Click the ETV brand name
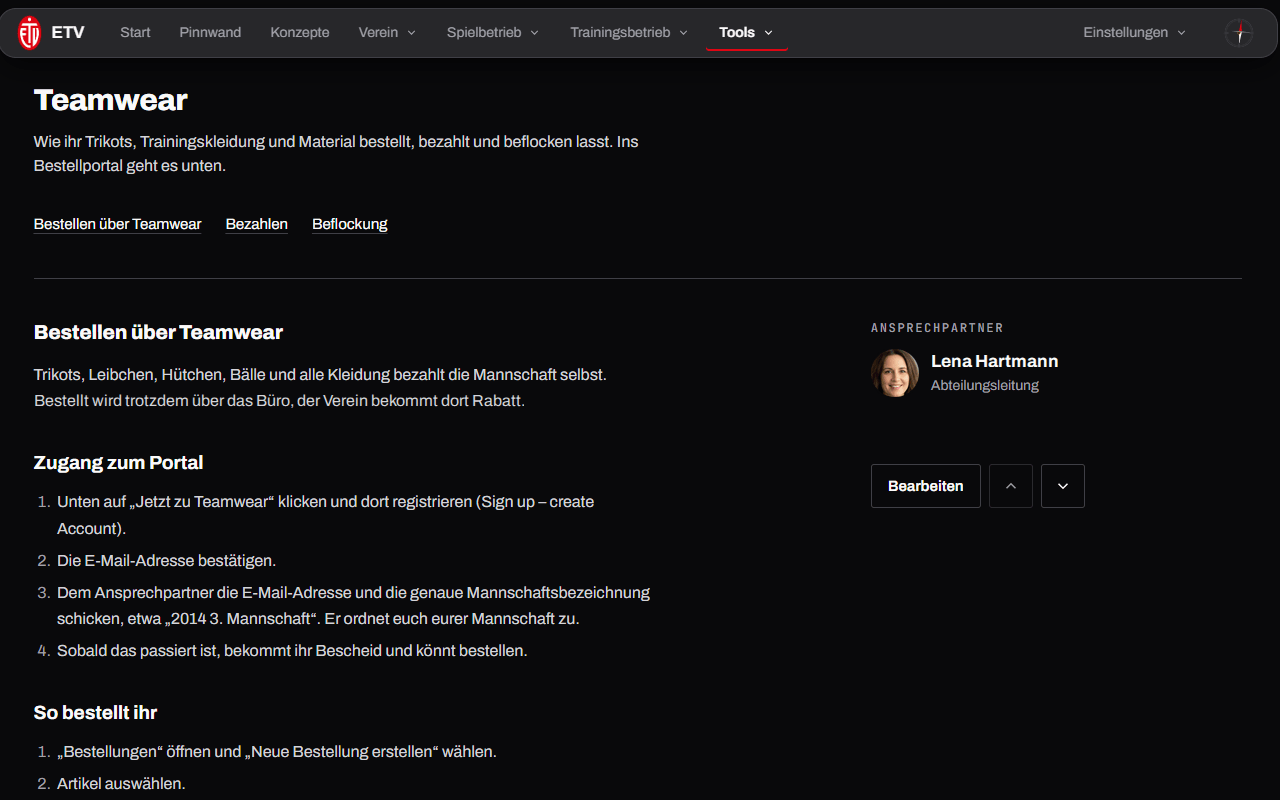Viewport: 1280px width, 800px height. (68, 32)
